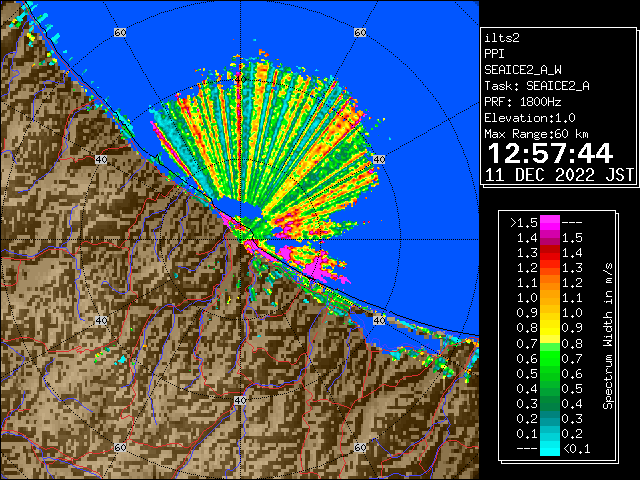Pick the bright green legend band near 0.7
The image size is (640, 480).
(550, 358)
